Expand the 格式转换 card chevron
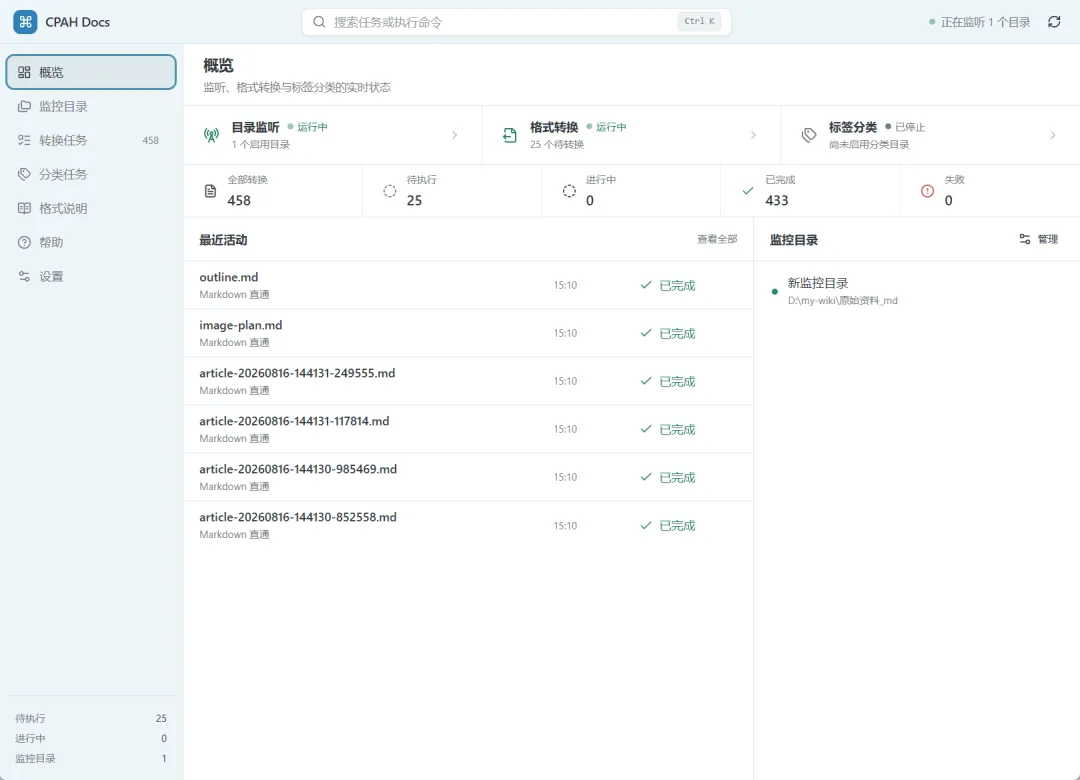The image size is (1080, 780). 754,135
